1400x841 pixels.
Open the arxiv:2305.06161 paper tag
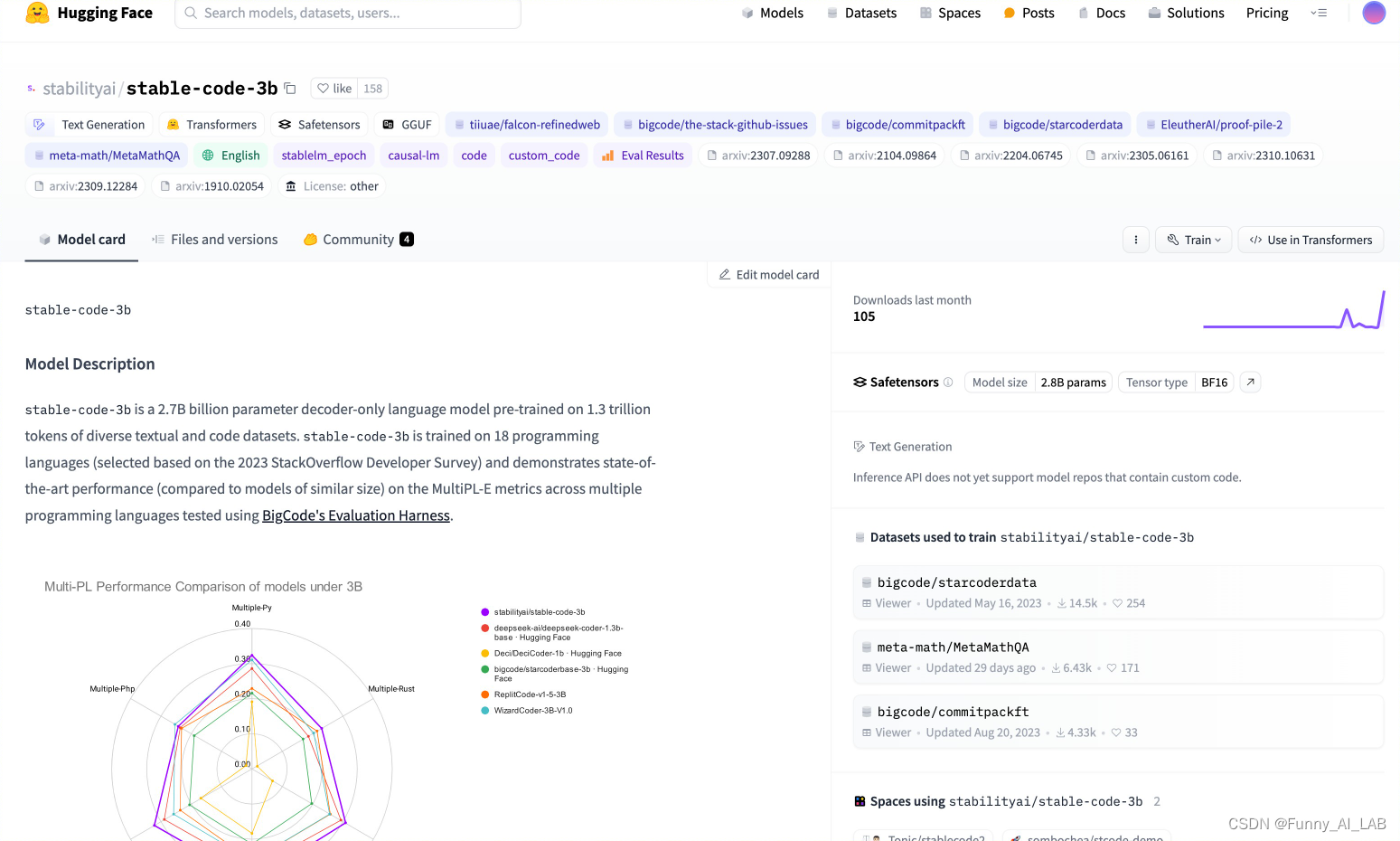pyautogui.click(x=1137, y=156)
